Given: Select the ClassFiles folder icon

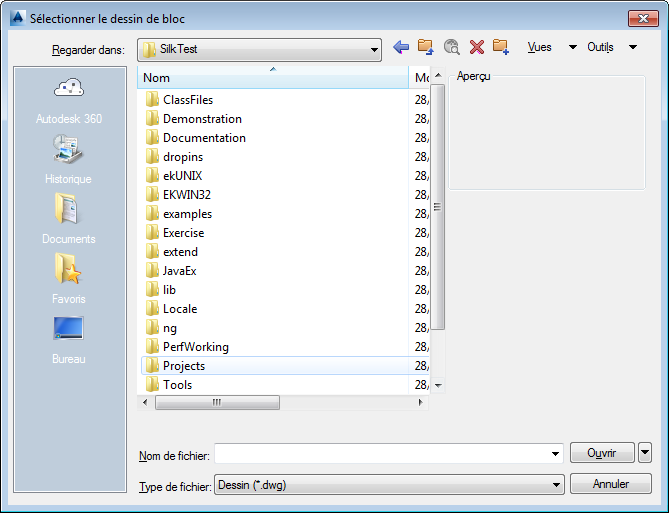Looking at the screenshot, I should tap(152, 99).
